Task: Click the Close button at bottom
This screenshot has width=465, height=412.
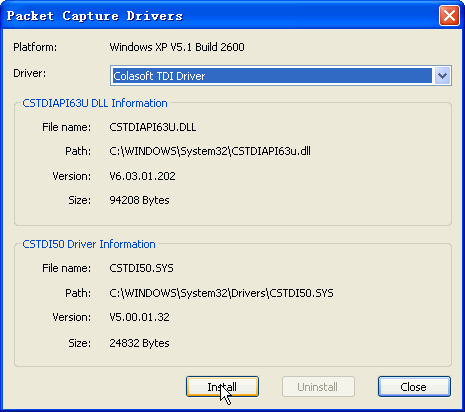Action: coord(414,387)
